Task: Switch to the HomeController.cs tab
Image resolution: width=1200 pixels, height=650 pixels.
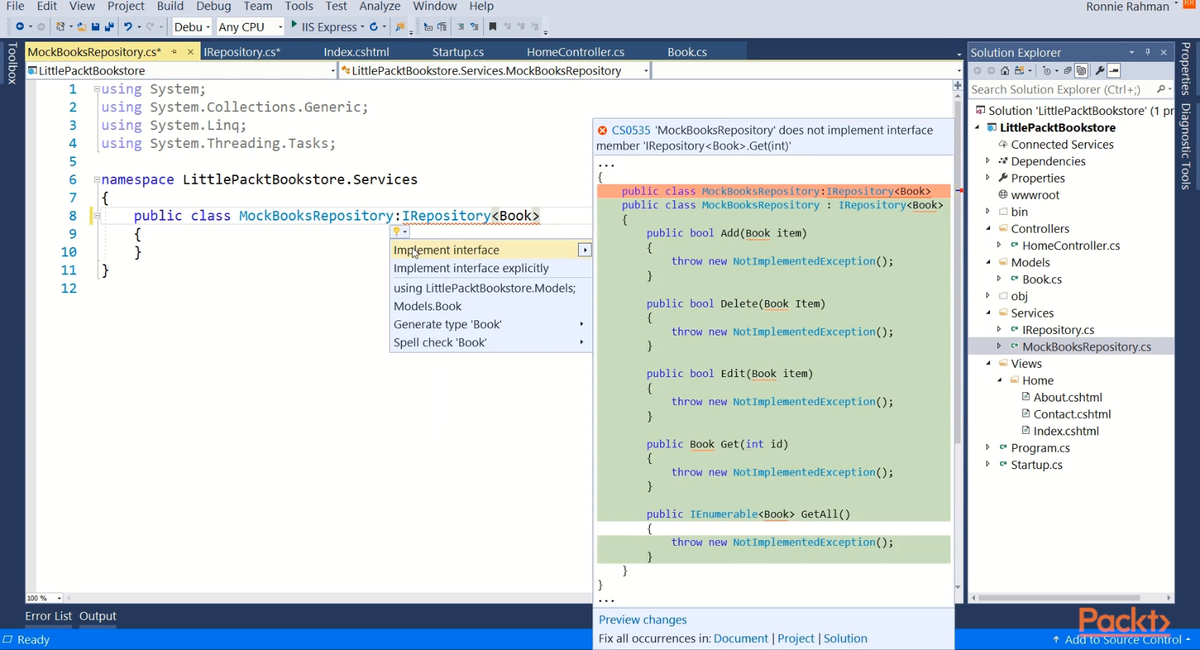Action: [575, 52]
